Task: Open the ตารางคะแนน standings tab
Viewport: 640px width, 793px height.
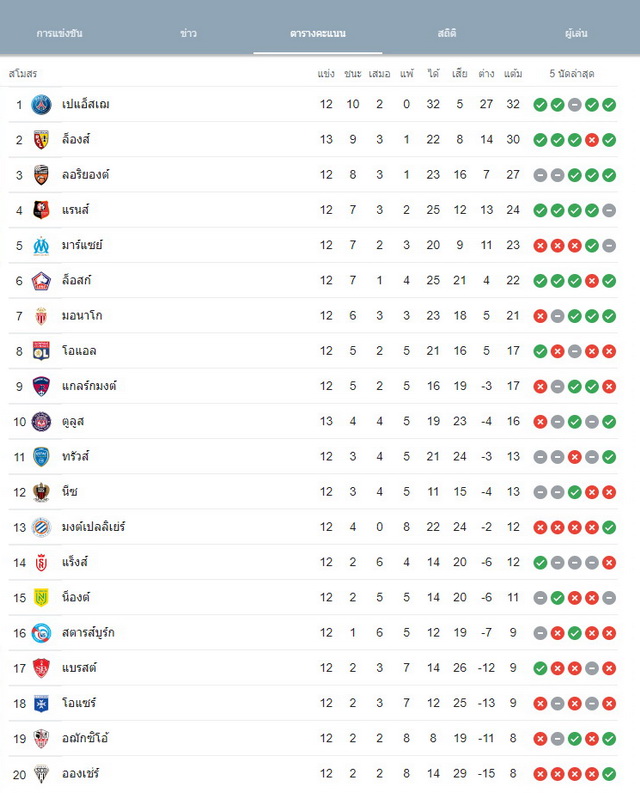Action: 318,33
